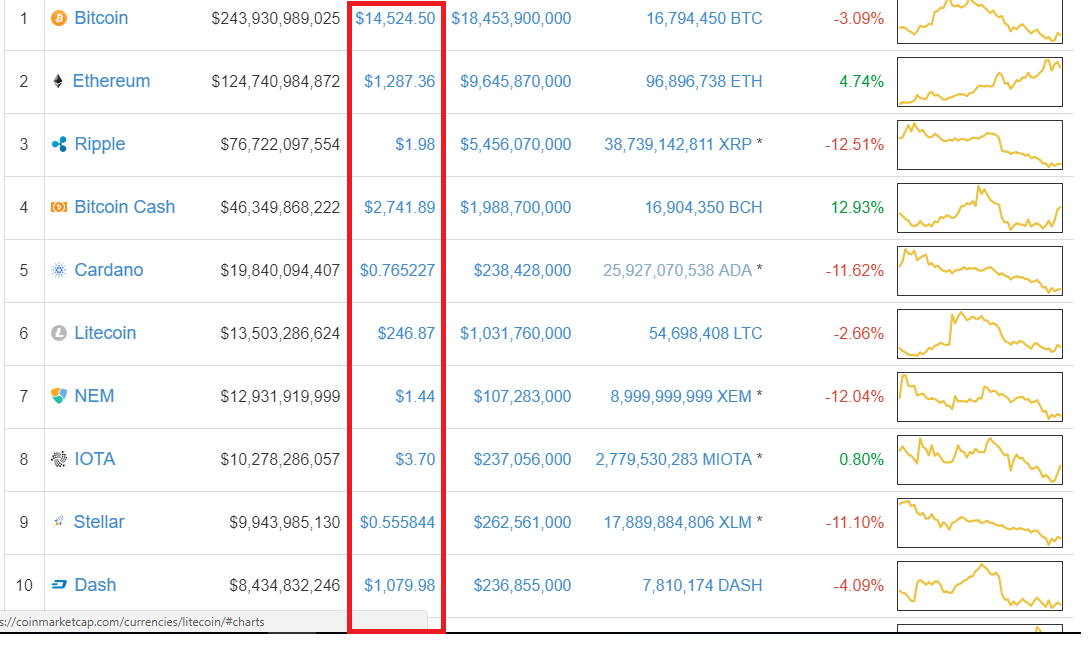Click Bitcoin market cap $243,930,989,025

click(x=276, y=19)
